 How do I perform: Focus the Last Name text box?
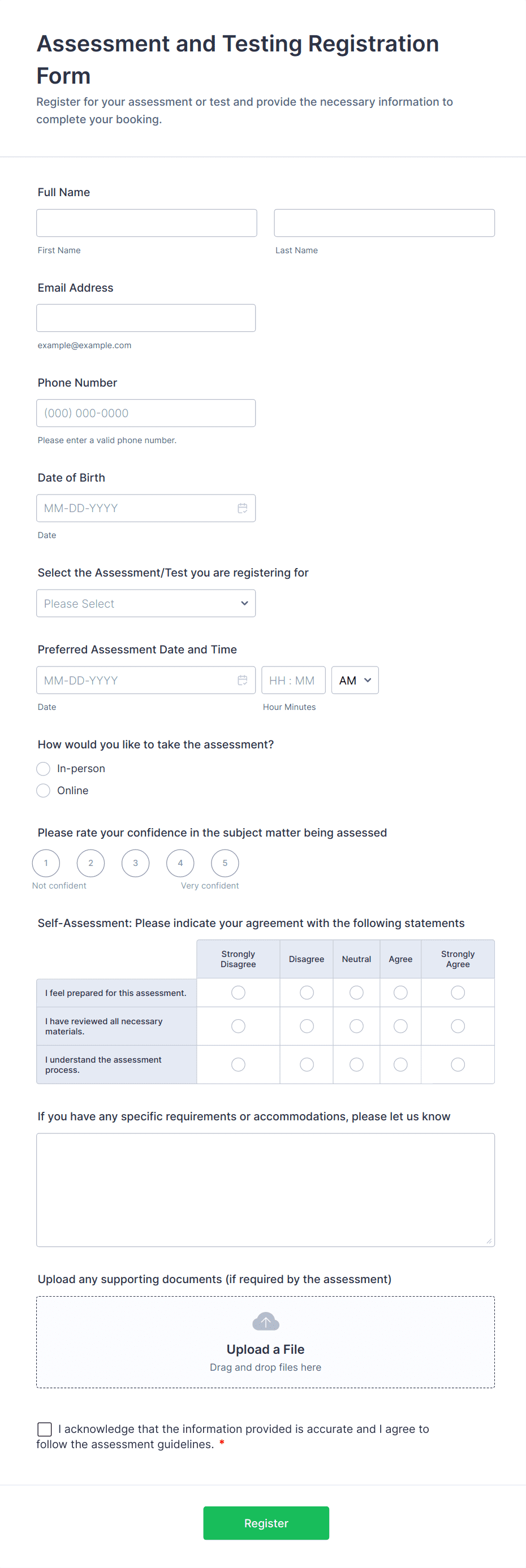pos(384,223)
